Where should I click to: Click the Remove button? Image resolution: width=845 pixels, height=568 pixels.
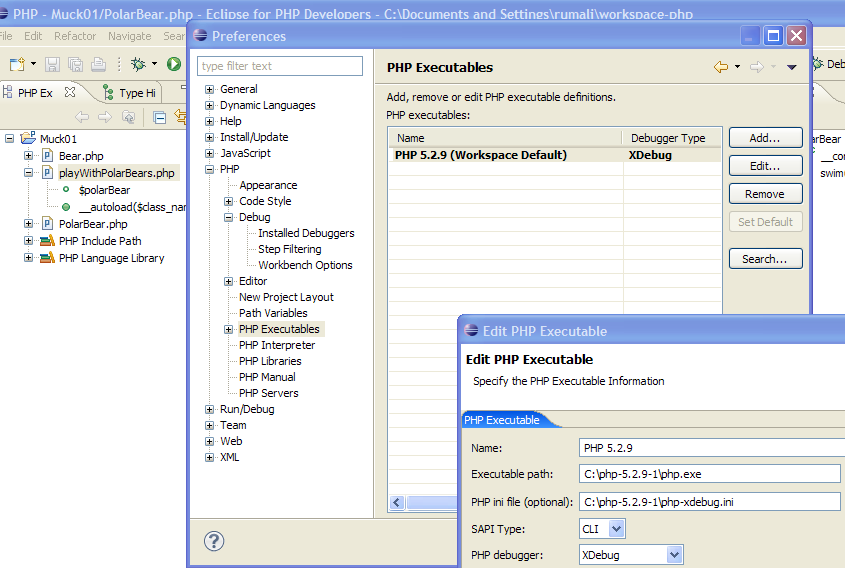pos(765,194)
